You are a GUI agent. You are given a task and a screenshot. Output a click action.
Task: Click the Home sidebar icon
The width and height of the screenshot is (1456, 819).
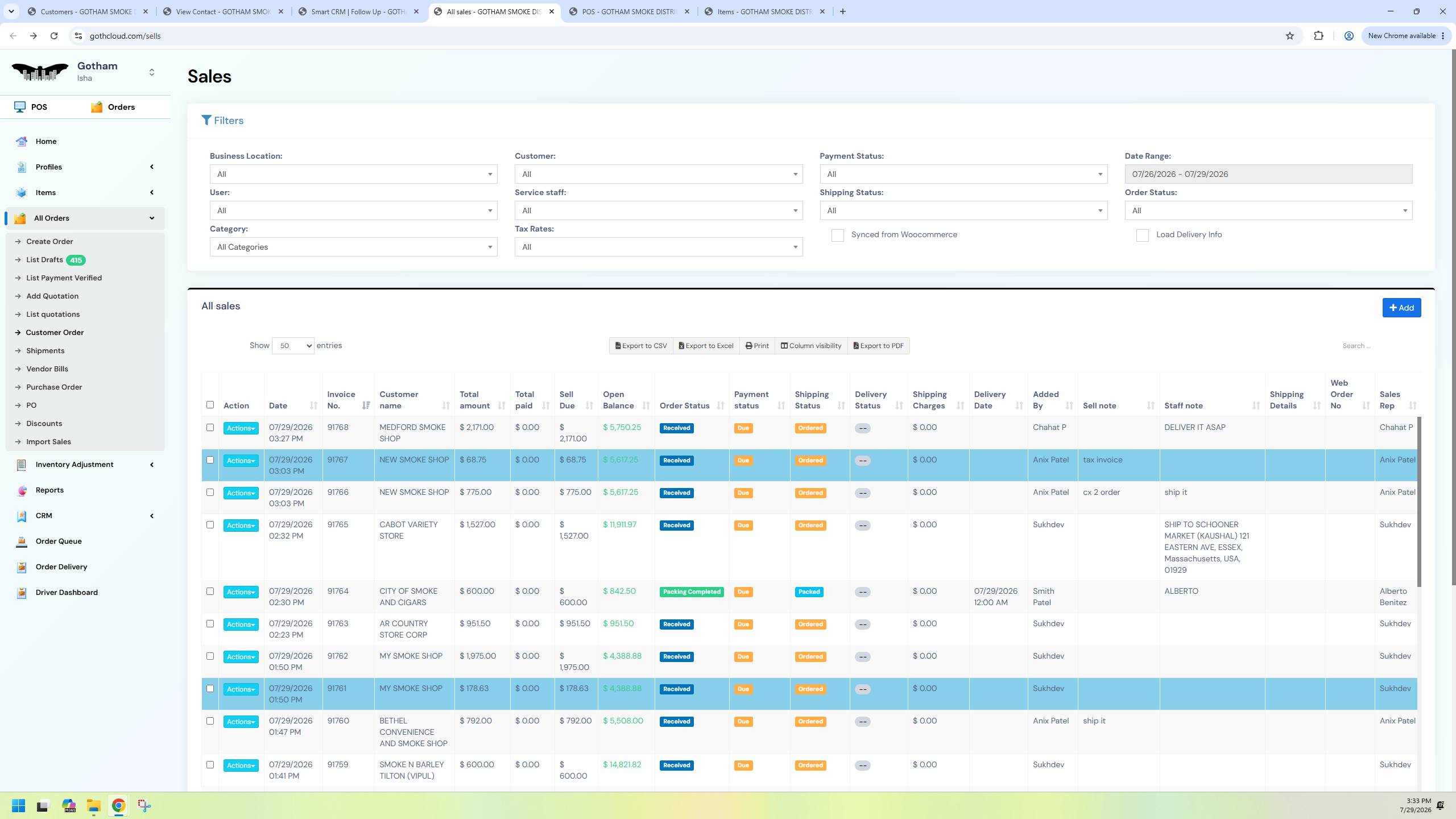pyautogui.click(x=22, y=142)
